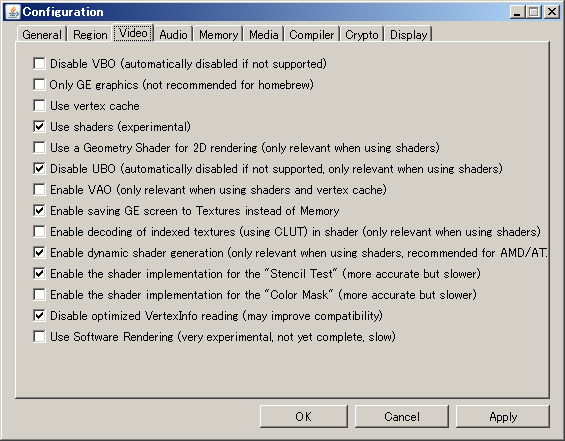The height and width of the screenshot is (441, 565).
Task: Toggle saving GE screen to Textures
Action: click(39, 210)
